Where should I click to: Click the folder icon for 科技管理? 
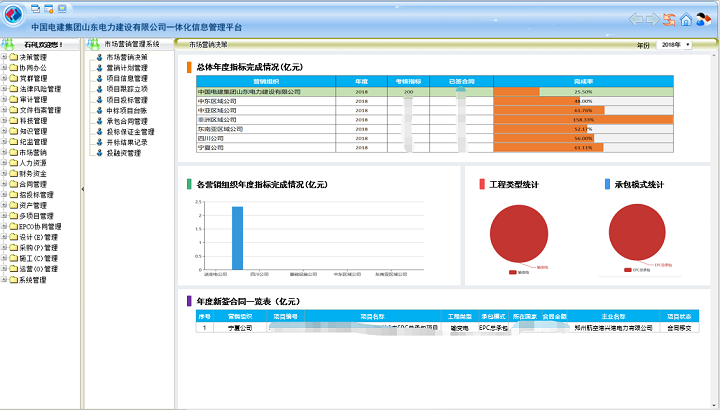coord(14,121)
